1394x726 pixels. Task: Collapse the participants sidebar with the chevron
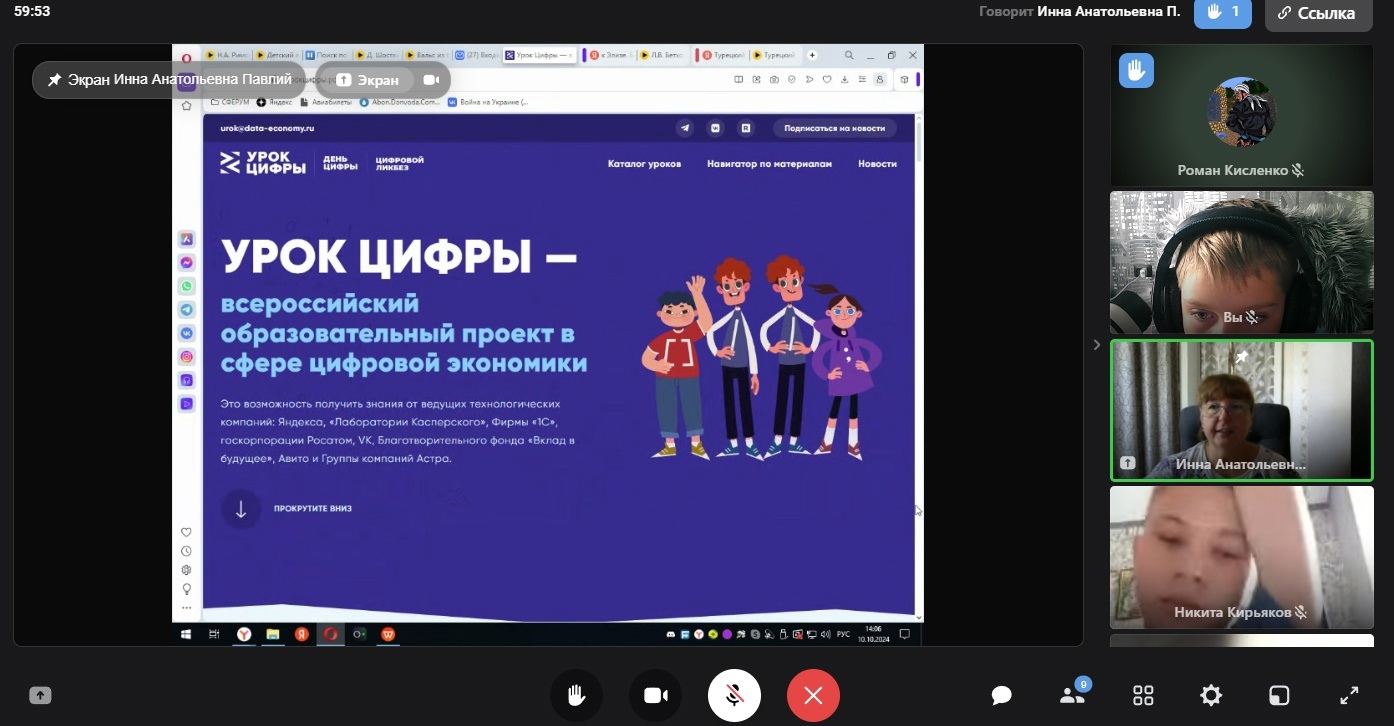[1096, 345]
